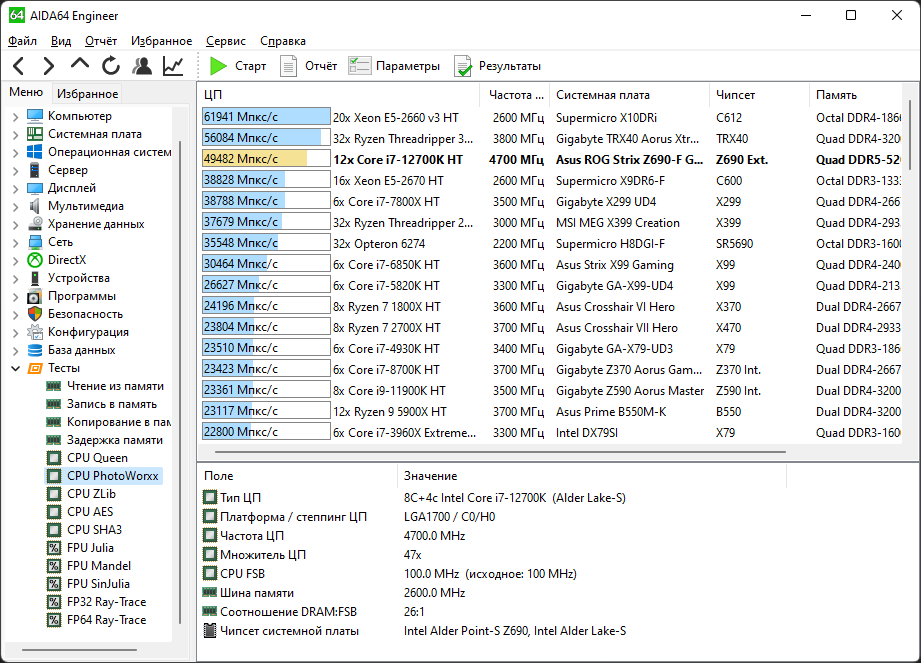
Task: Expand the Операционная система tree node
Action: pyautogui.click(x=15, y=153)
